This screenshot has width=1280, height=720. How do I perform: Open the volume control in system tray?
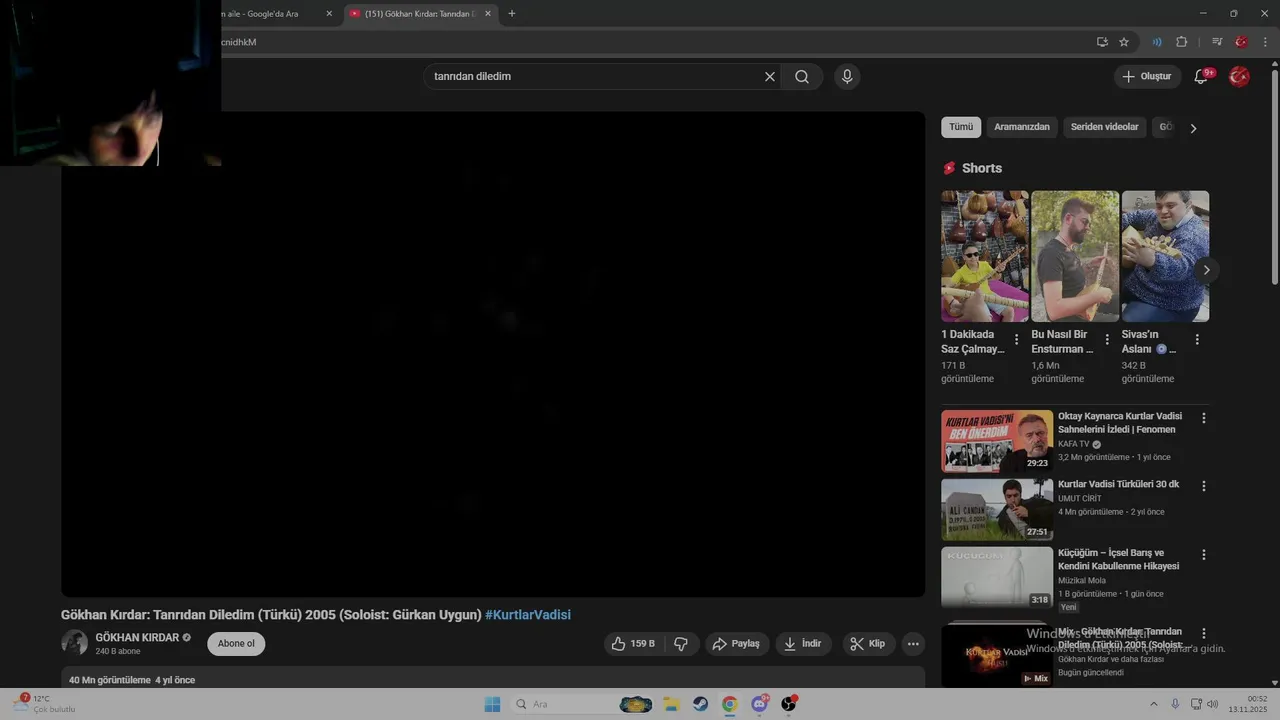(x=1213, y=704)
